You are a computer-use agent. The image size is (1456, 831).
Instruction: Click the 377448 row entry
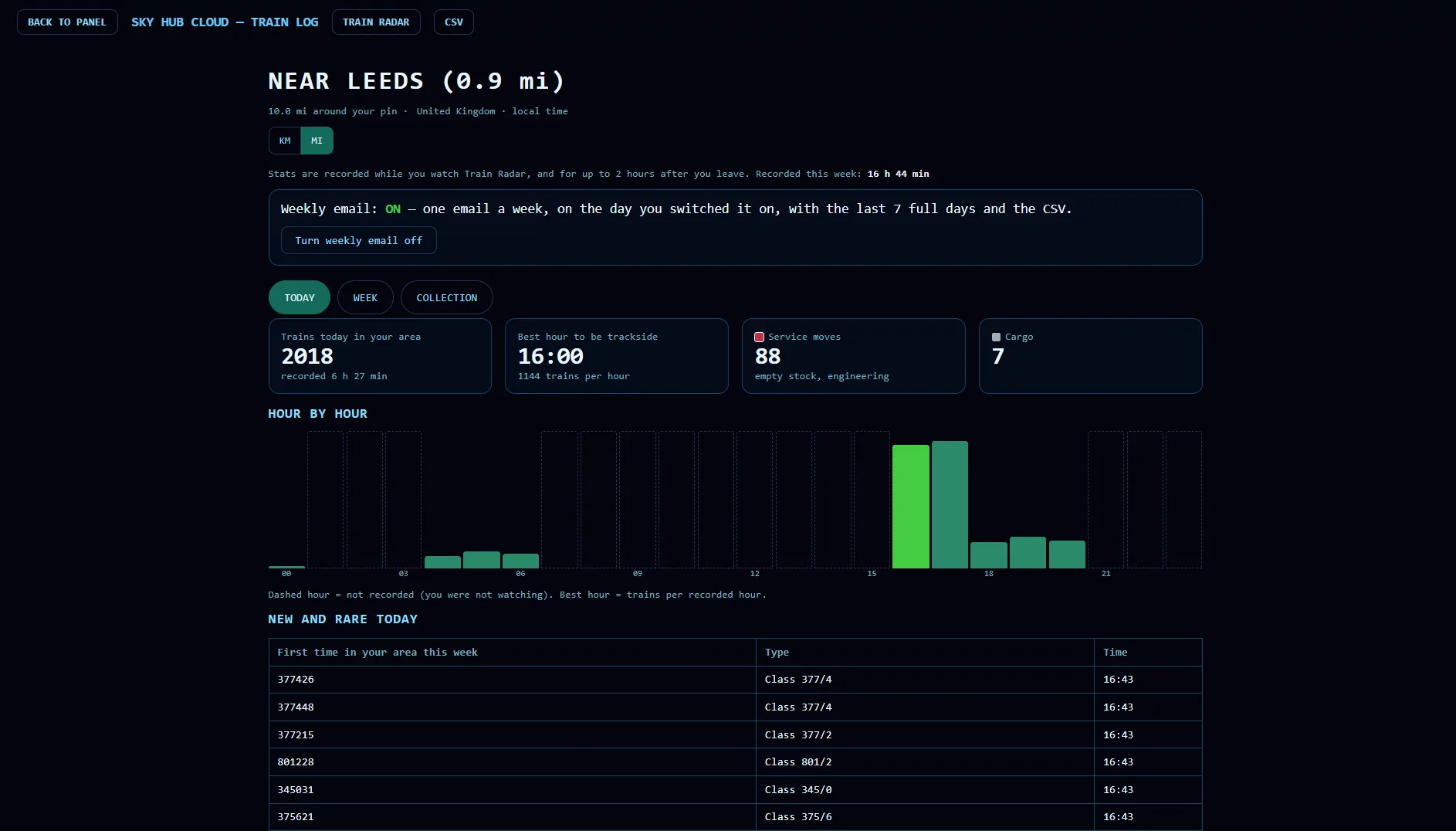pos(296,707)
